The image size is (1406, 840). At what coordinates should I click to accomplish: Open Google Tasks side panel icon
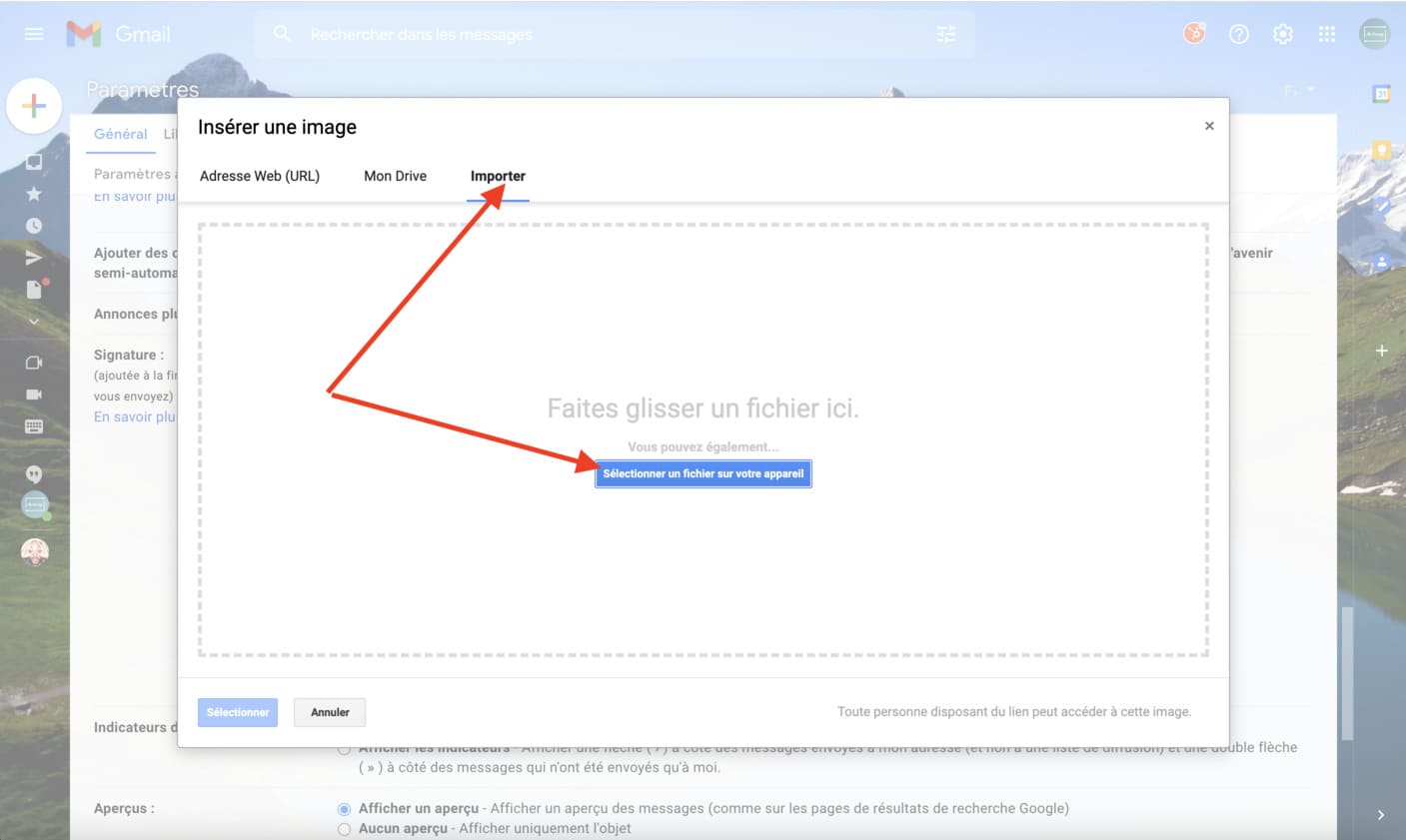point(1382,207)
